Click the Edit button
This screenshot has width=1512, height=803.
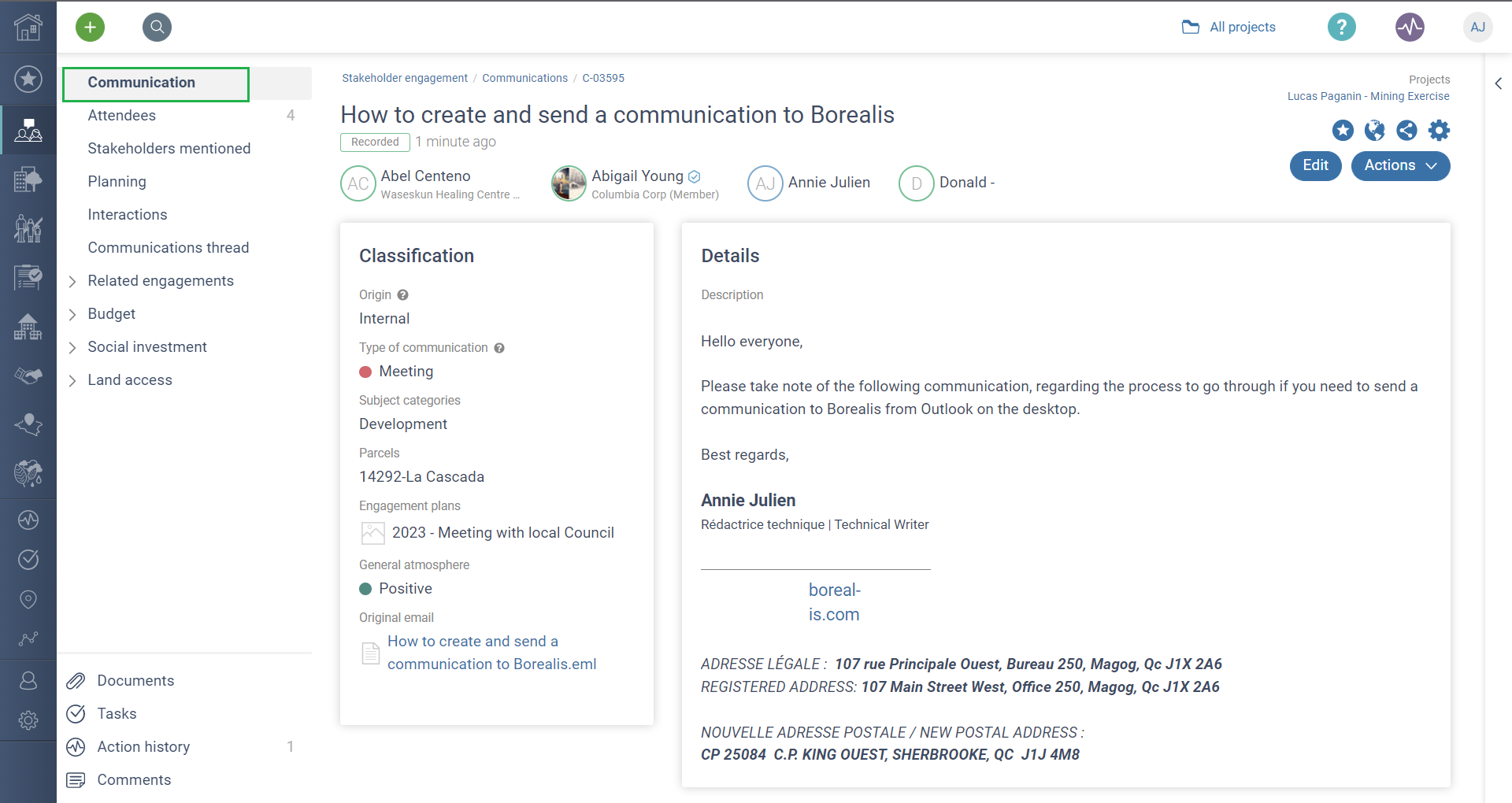point(1315,166)
